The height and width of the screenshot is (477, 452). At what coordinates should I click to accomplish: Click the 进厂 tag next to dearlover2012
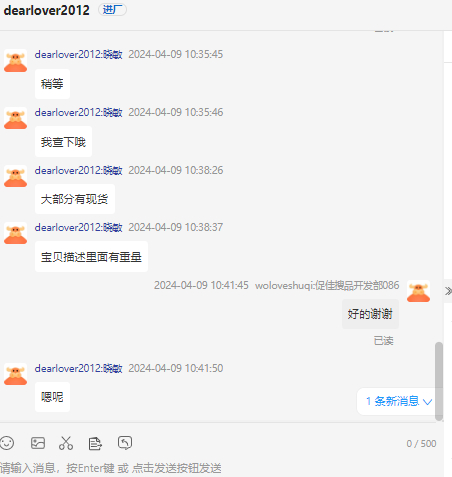click(x=112, y=10)
